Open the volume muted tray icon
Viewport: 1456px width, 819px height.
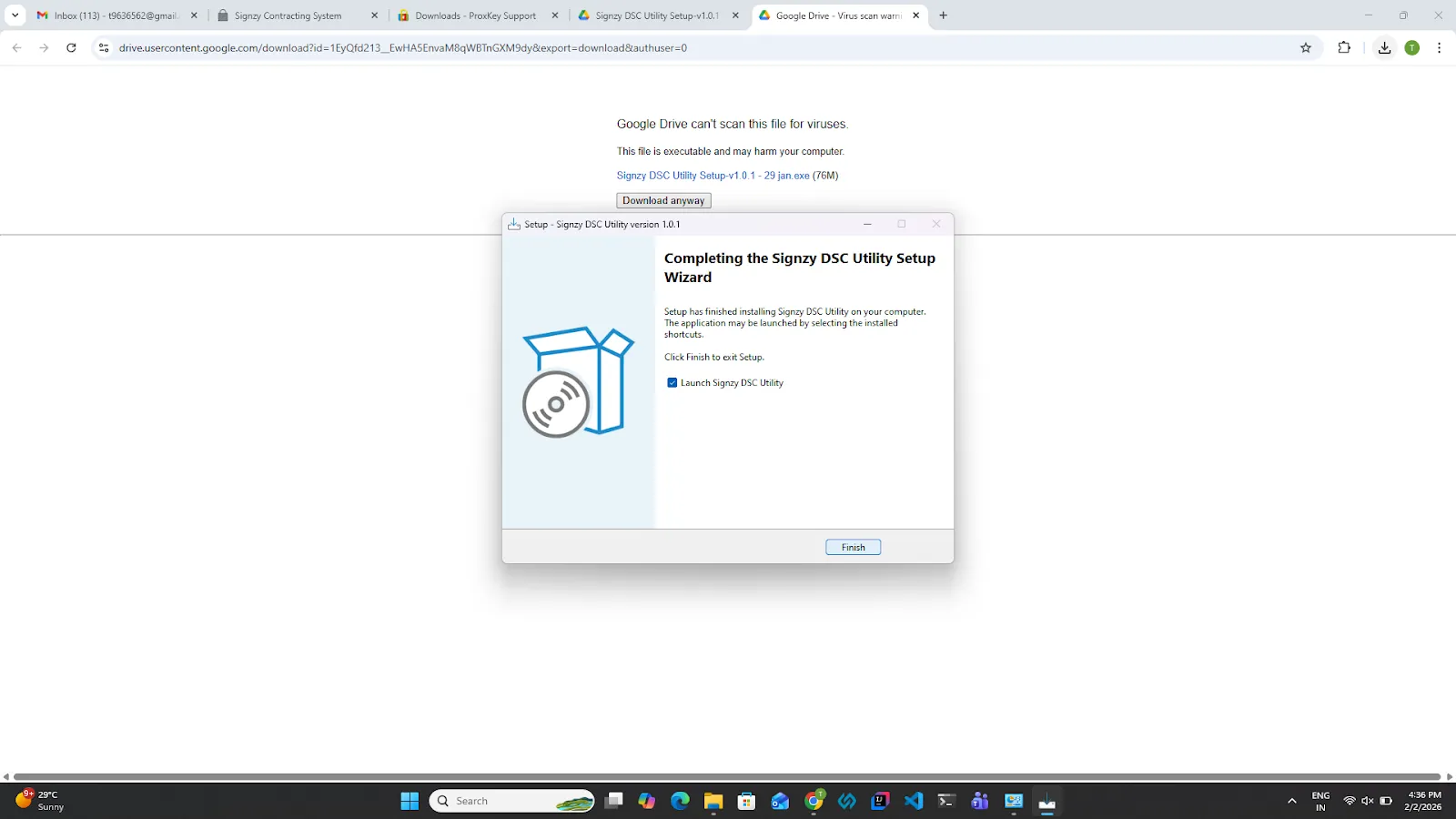pos(1367,801)
